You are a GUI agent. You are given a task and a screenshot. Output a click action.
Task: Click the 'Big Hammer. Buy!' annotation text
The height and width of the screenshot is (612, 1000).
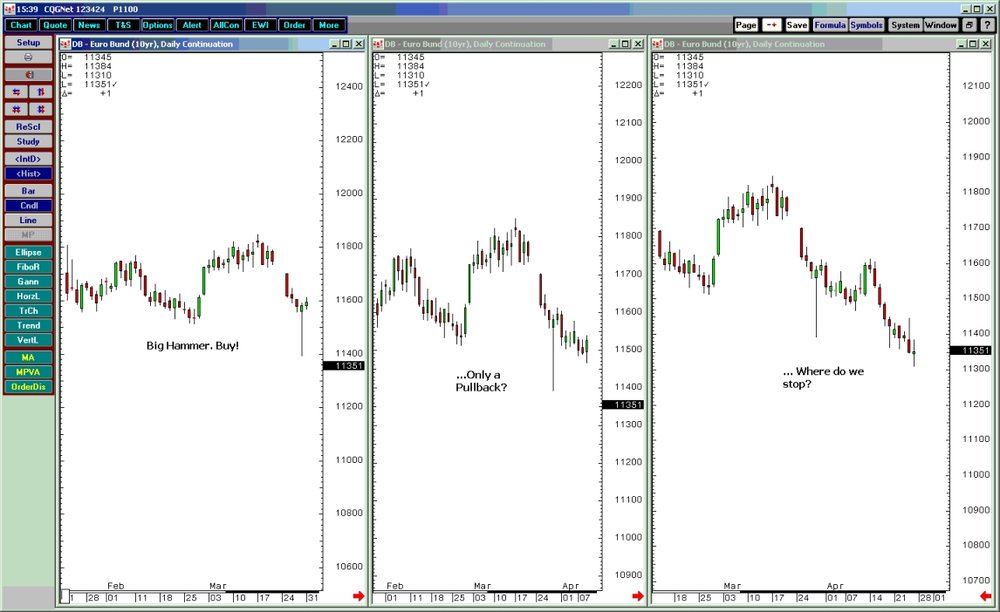(193, 346)
